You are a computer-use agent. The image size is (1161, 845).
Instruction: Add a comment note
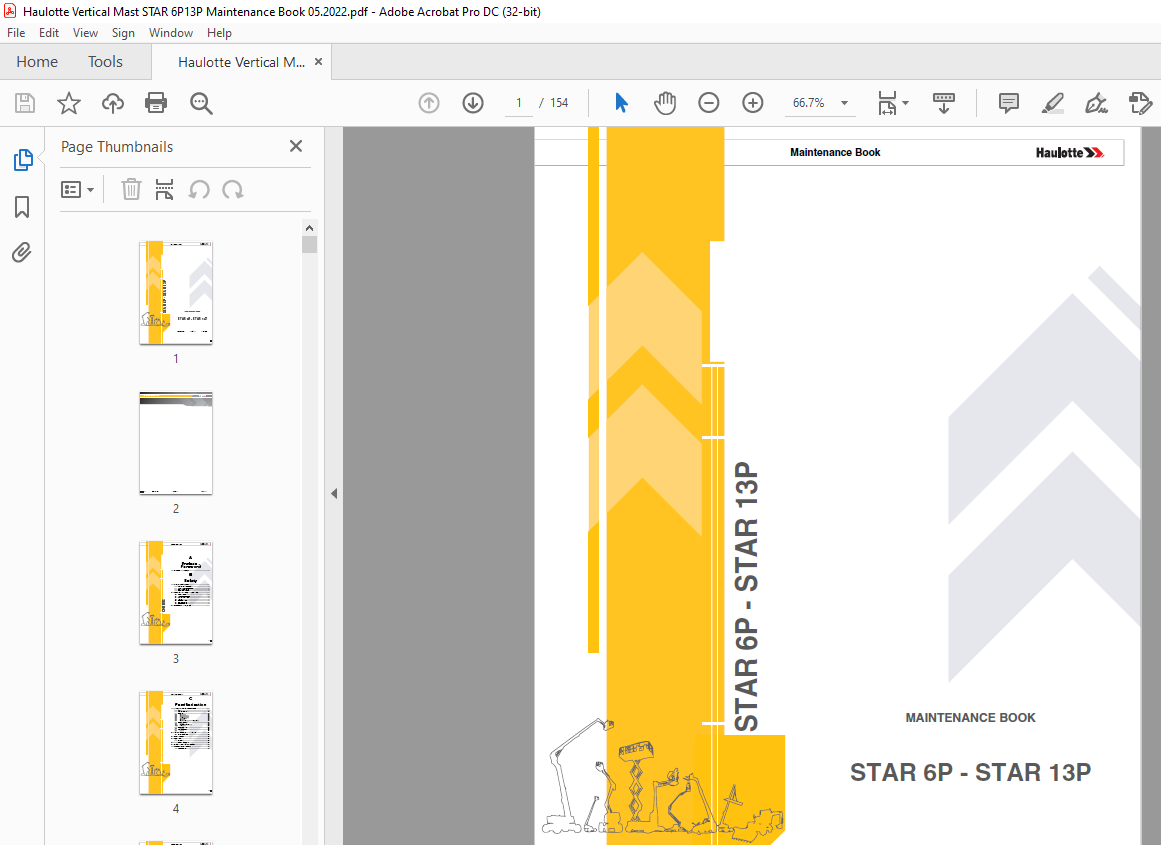(1008, 103)
